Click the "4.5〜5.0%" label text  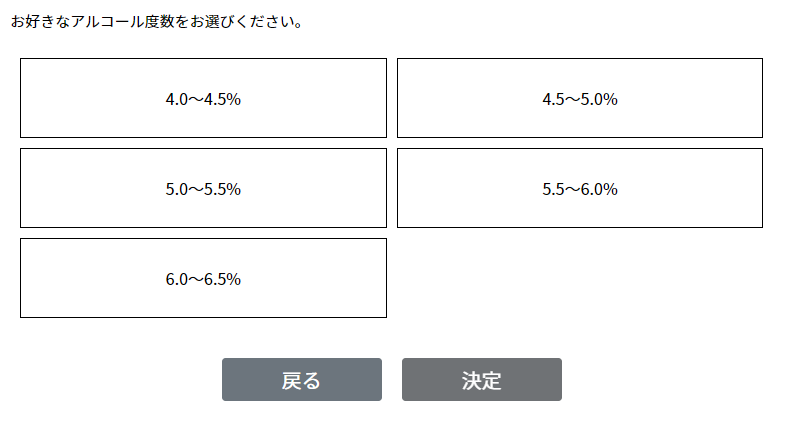[580, 99]
